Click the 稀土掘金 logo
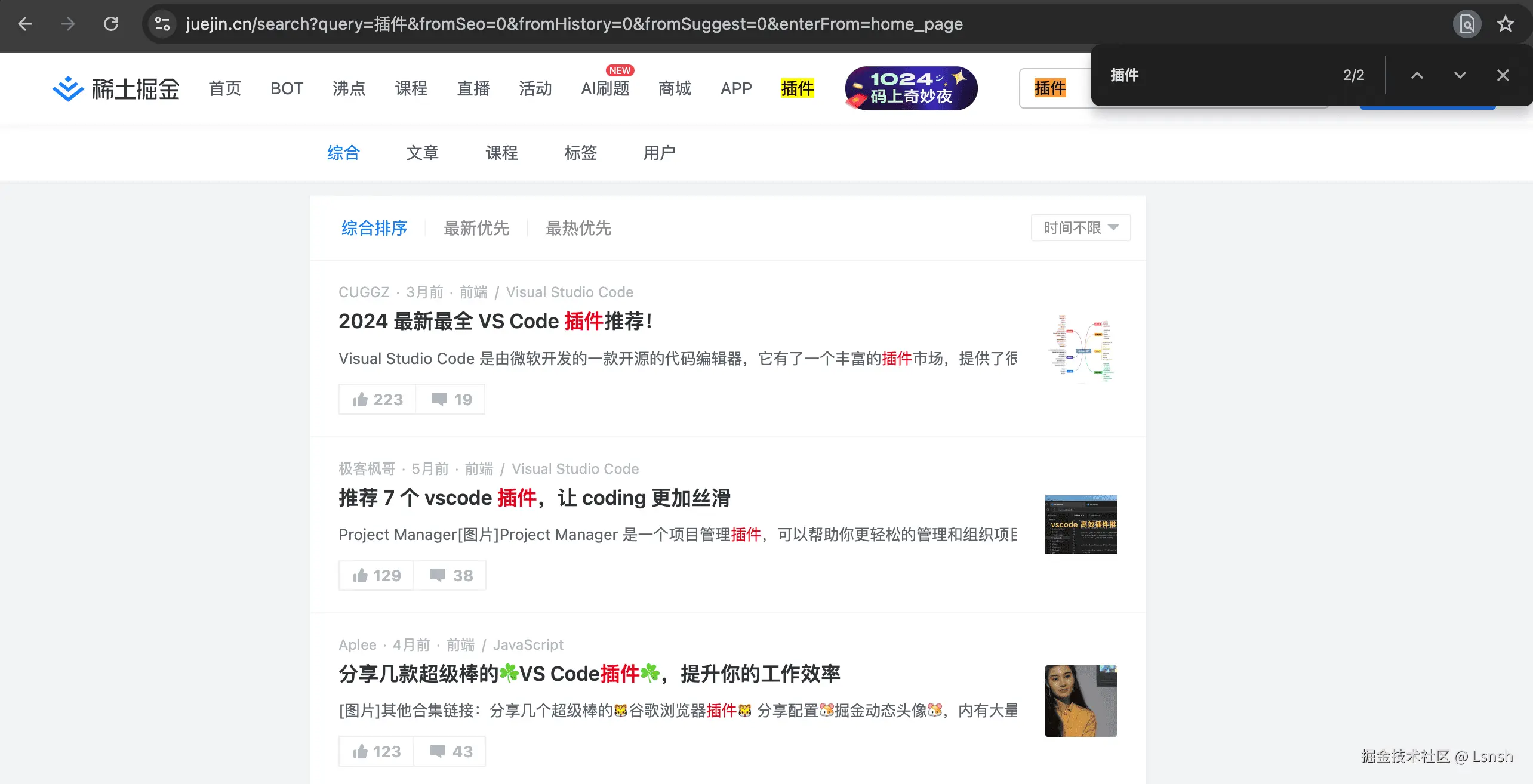Screen dimensions: 1533x784 [x=117, y=88]
